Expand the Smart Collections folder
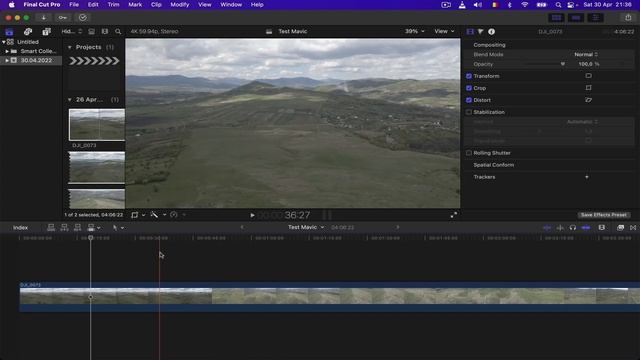Screen dimensions: 640x360 point(7,51)
